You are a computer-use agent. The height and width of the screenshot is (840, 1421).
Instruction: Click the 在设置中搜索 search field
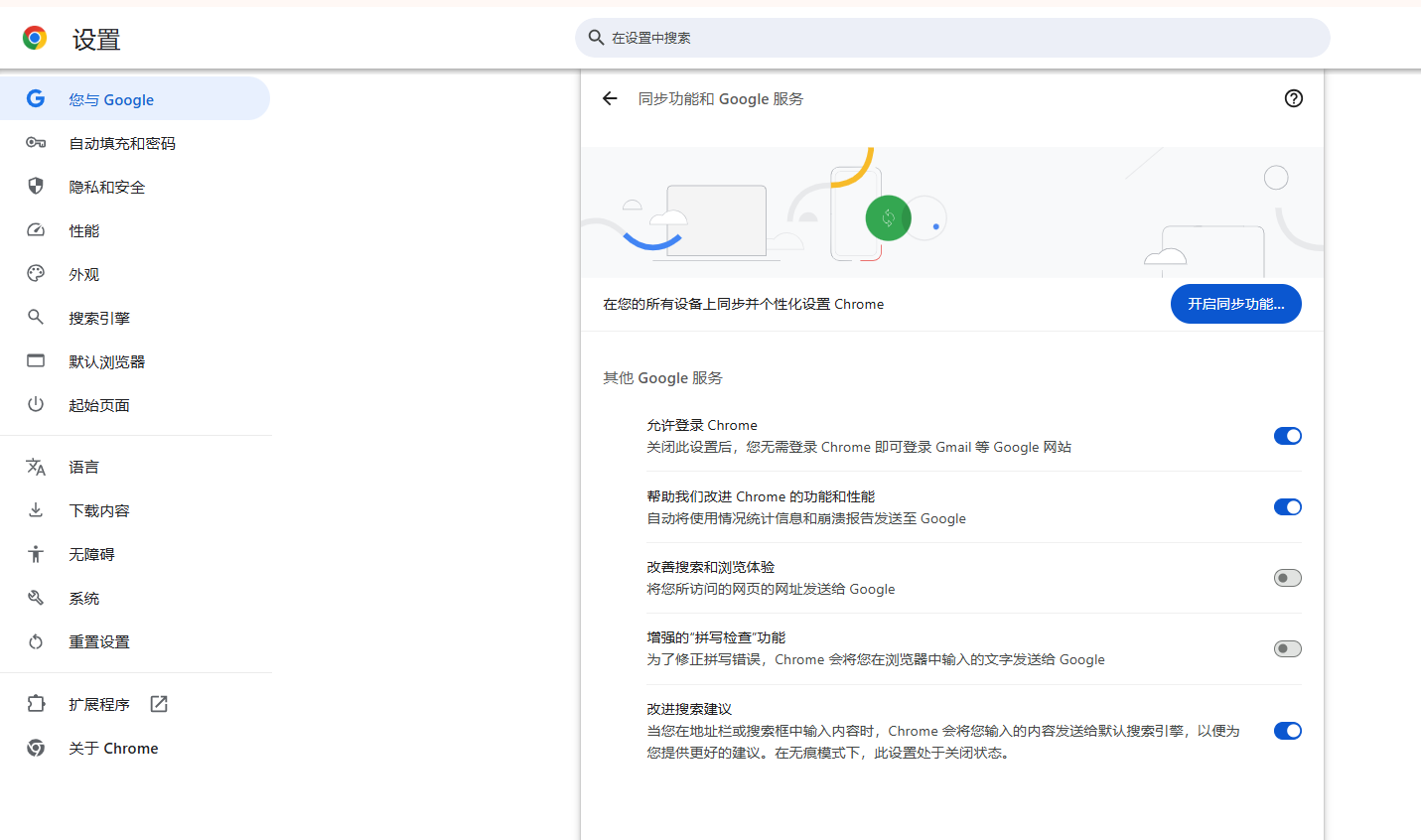(x=952, y=38)
